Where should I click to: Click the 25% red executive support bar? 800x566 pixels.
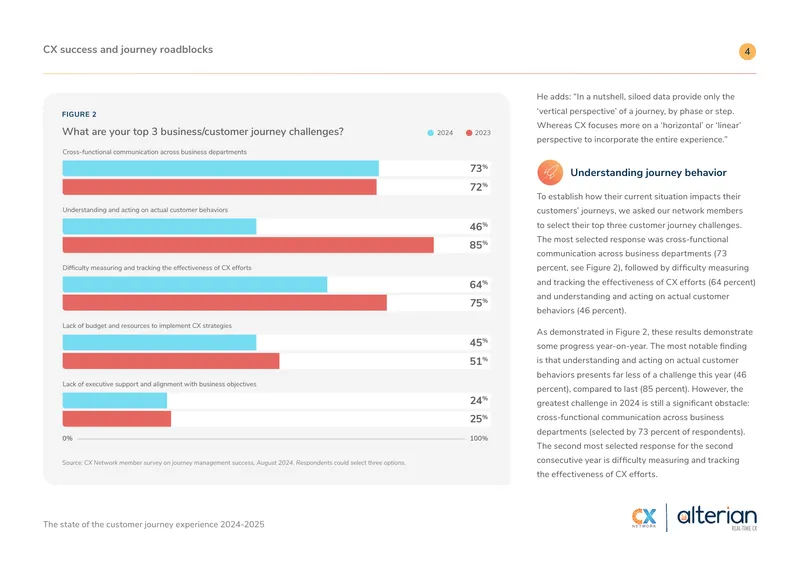[x=117, y=419]
